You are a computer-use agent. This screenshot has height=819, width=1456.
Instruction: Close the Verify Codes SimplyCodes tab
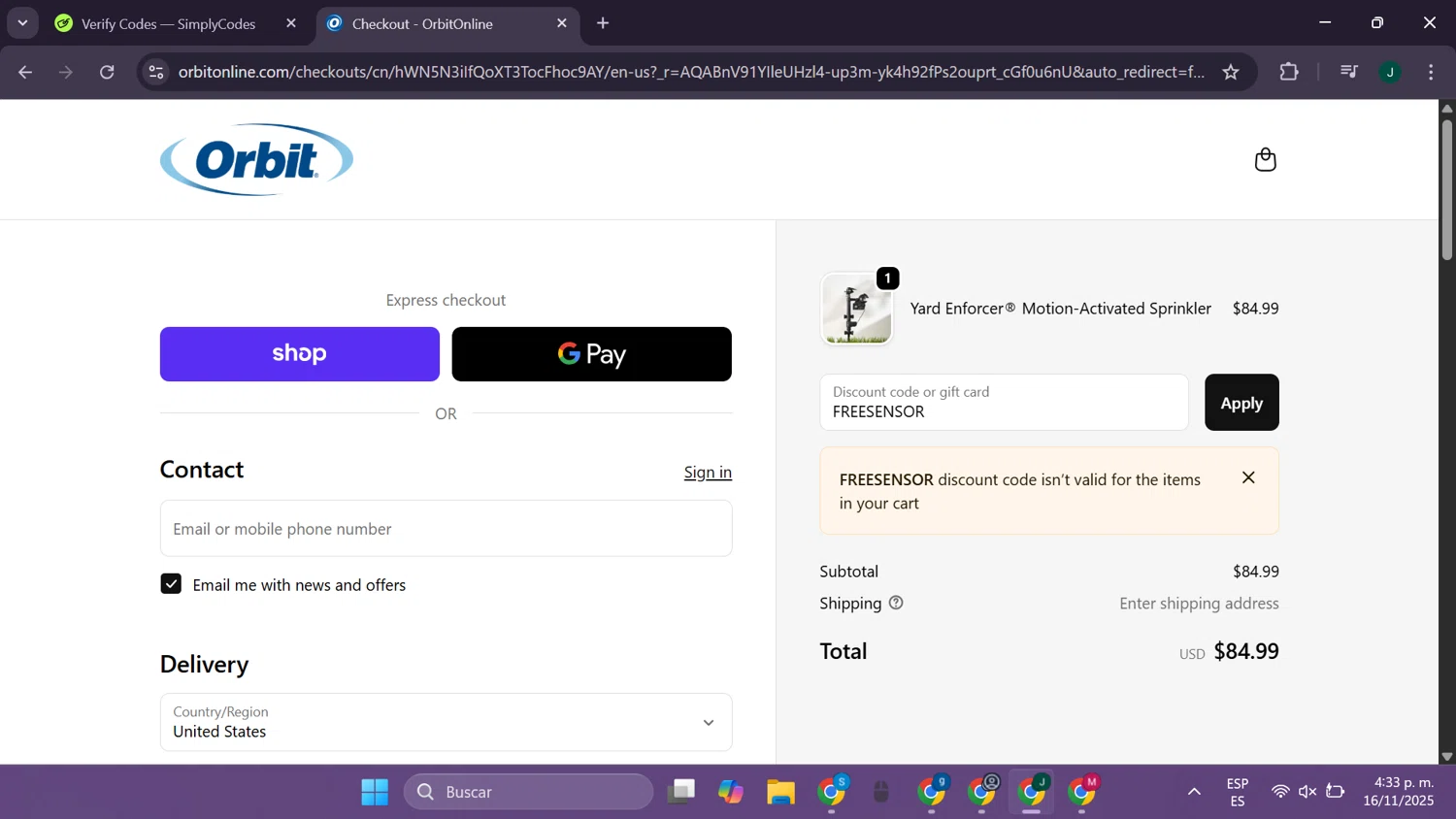(291, 23)
